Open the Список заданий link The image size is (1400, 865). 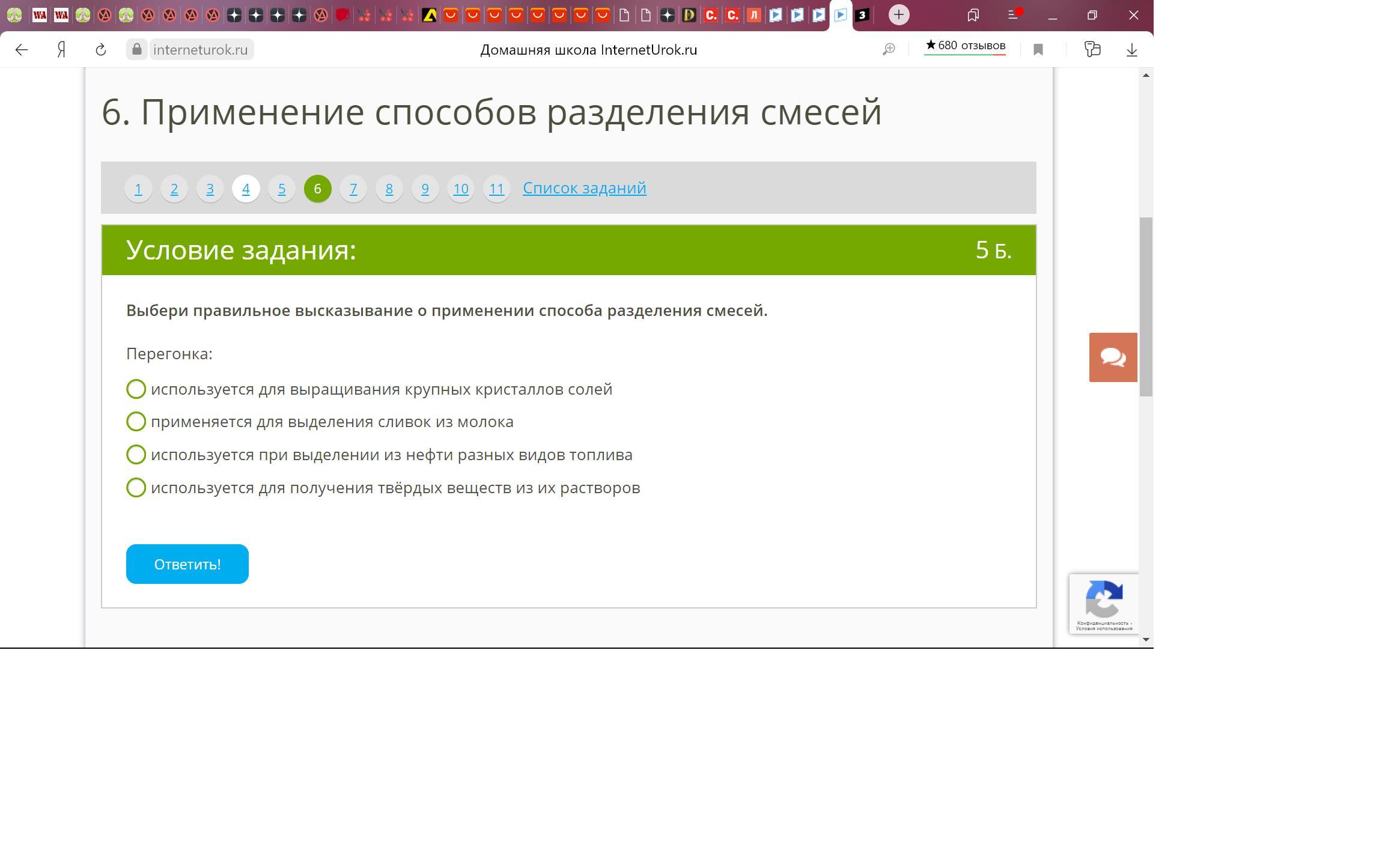click(584, 188)
